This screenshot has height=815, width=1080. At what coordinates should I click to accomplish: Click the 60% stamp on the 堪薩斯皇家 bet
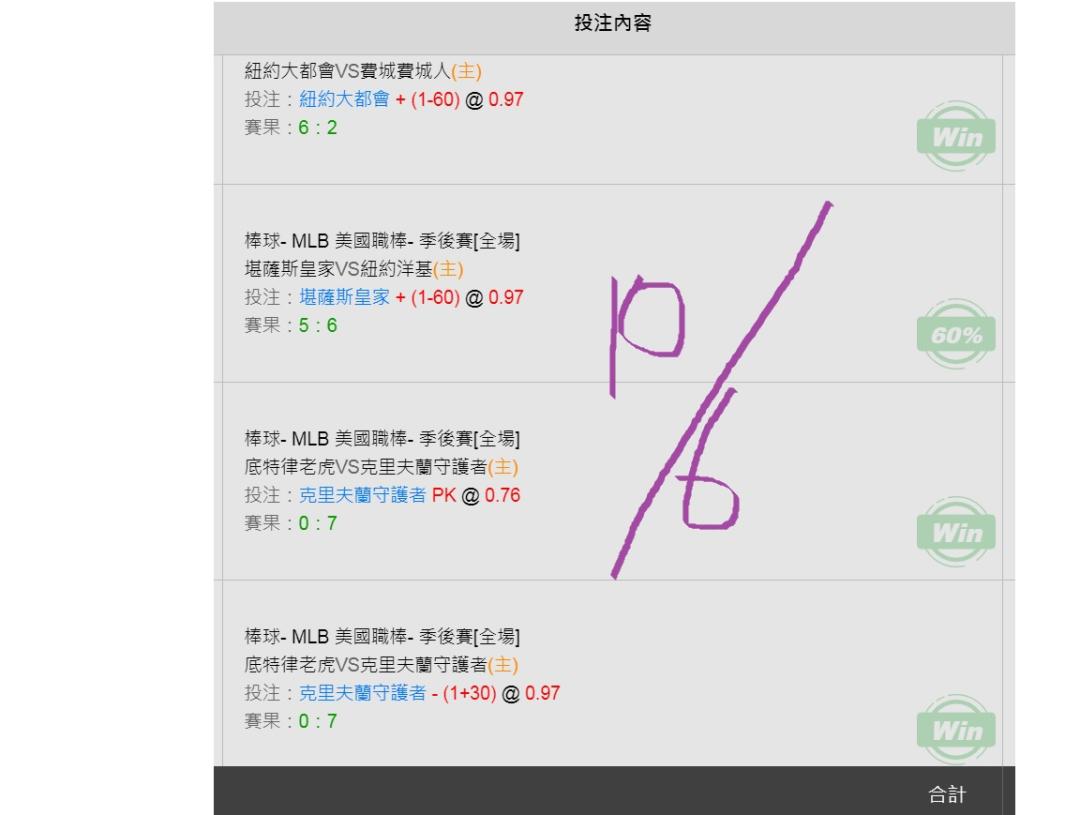click(x=956, y=334)
